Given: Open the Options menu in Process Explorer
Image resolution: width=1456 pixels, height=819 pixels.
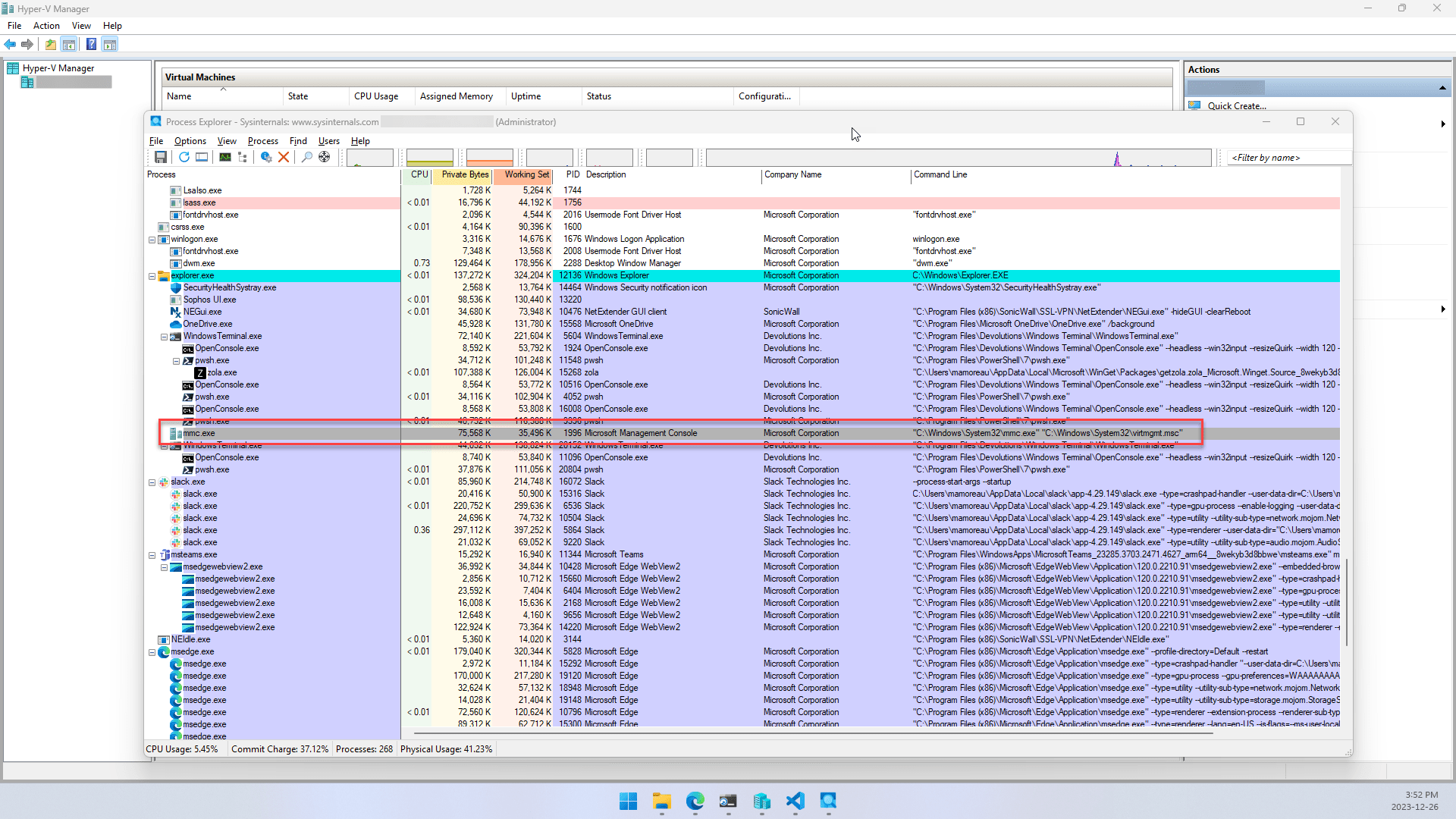Looking at the screenshot, I should 190,141.
